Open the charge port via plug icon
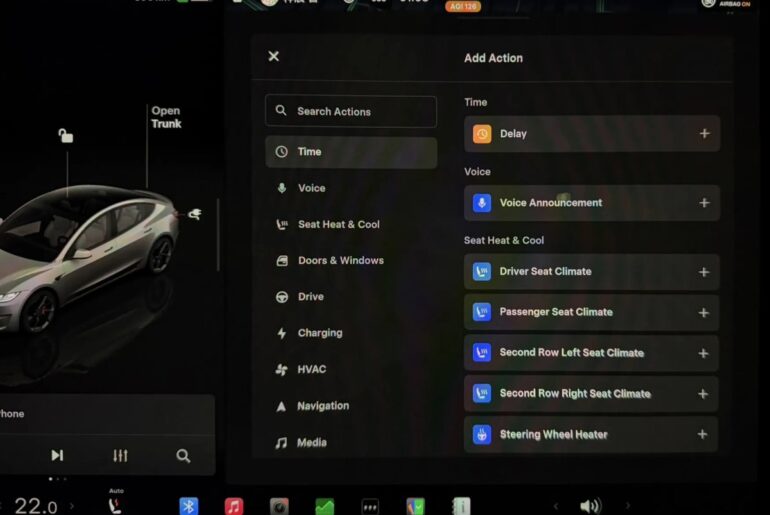The height and width of the screenshot is (515, 770). pos(195,214)
